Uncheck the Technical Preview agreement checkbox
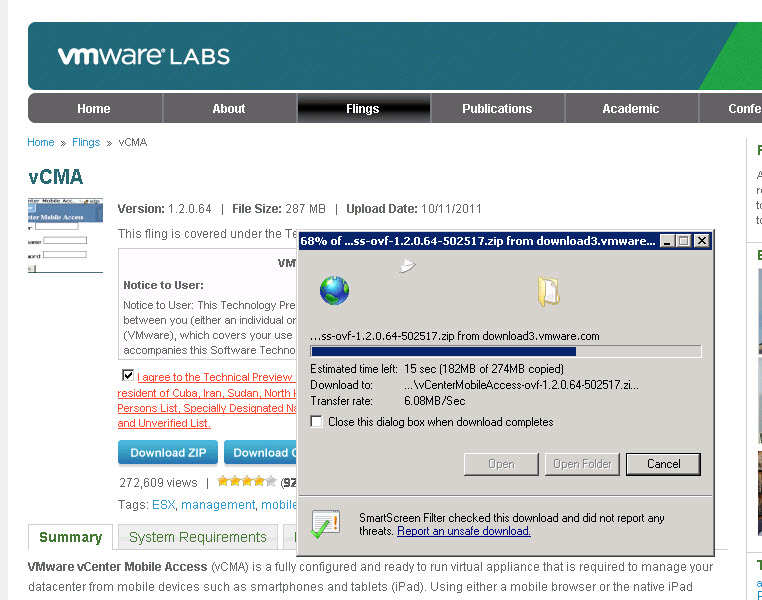This screenshot has width=762, height=600. pyautogui.click(x=128, y=375)
